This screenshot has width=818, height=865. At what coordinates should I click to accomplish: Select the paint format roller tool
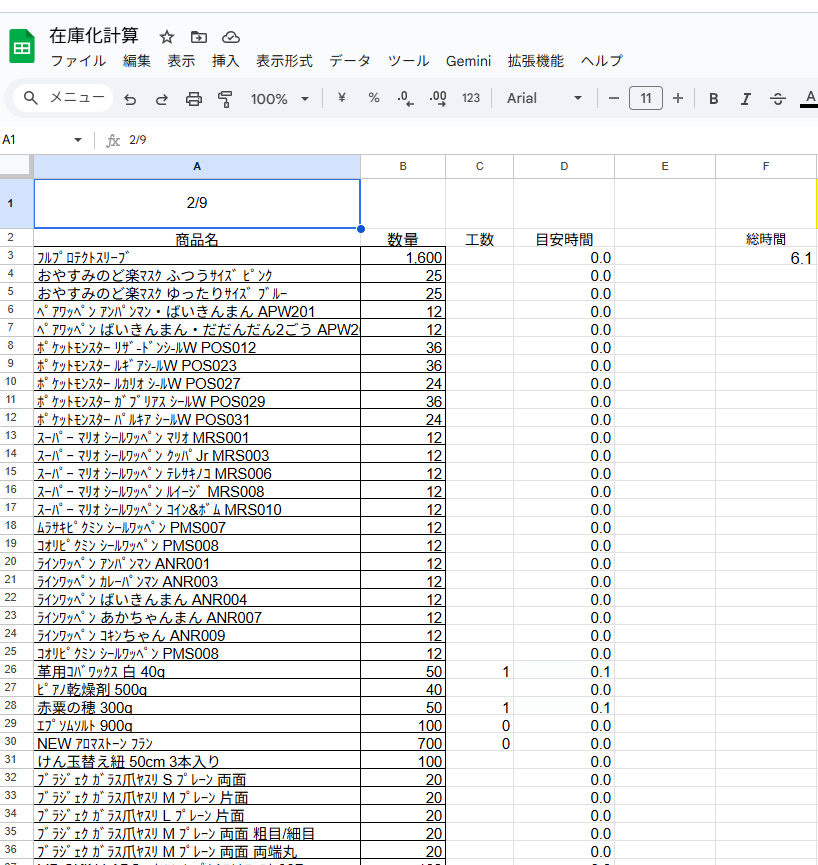[225, 98]
